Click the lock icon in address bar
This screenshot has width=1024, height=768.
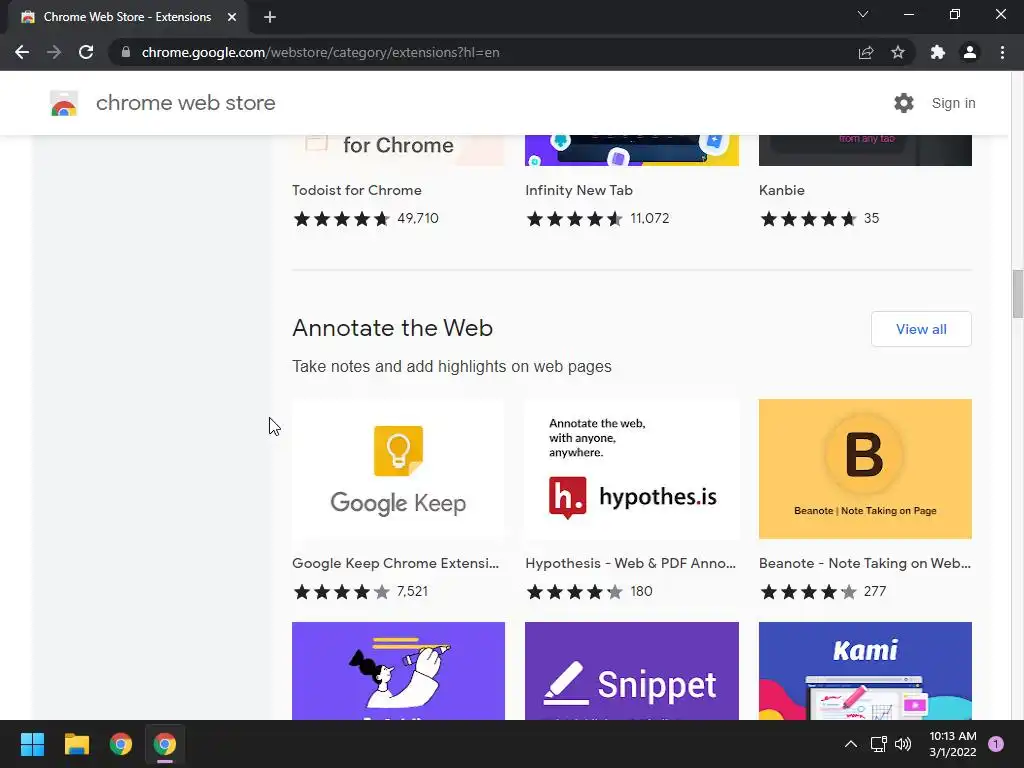pyautogui.click(x=126, y=52)
